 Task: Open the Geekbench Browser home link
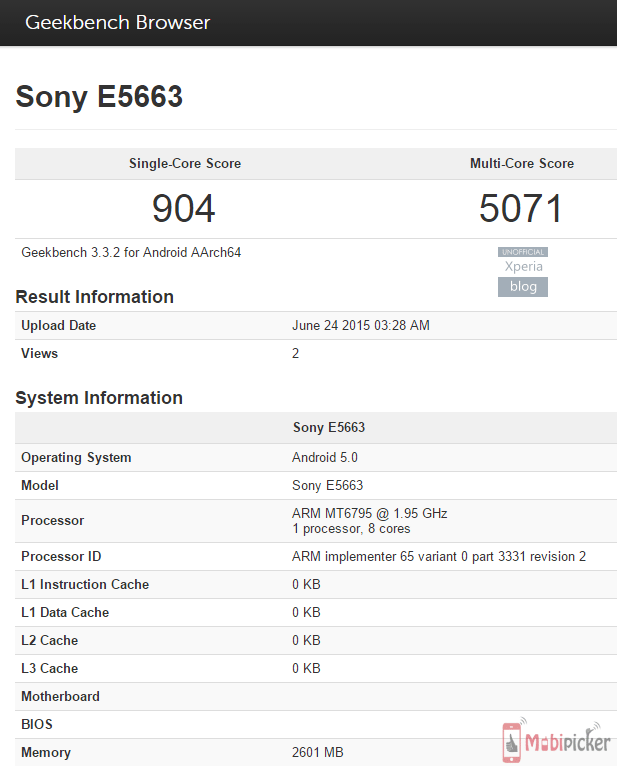click(x=117, y=23)
